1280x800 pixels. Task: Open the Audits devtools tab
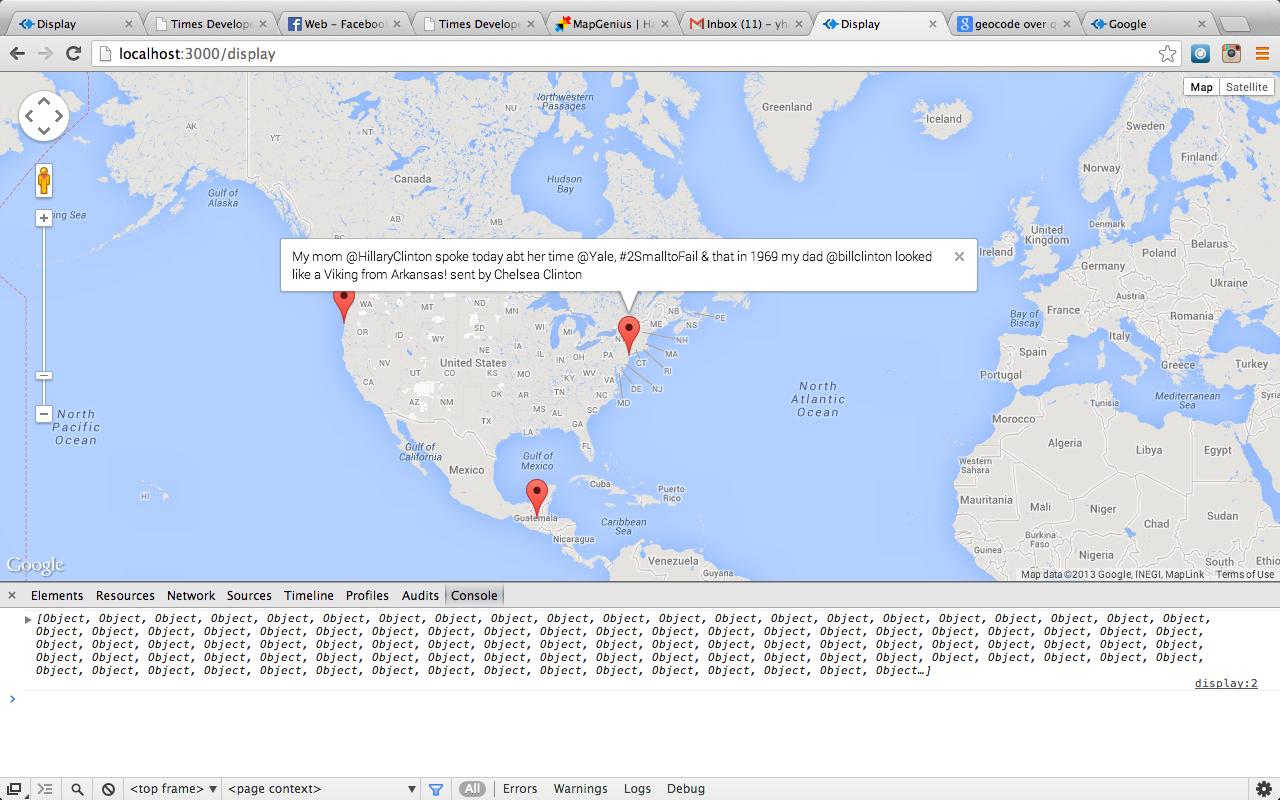[x=420, y=595]
